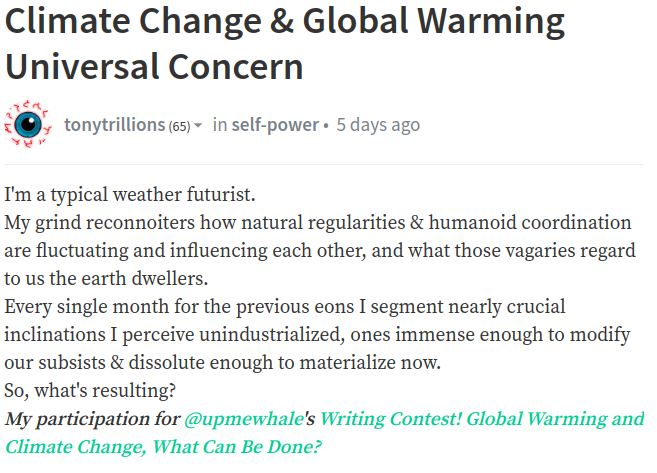Image resolution: width=657 pixels, height=473 pixels.
Task: Expand the dropdown caret beside tonytrillions
Action: (x=198, y=125)
